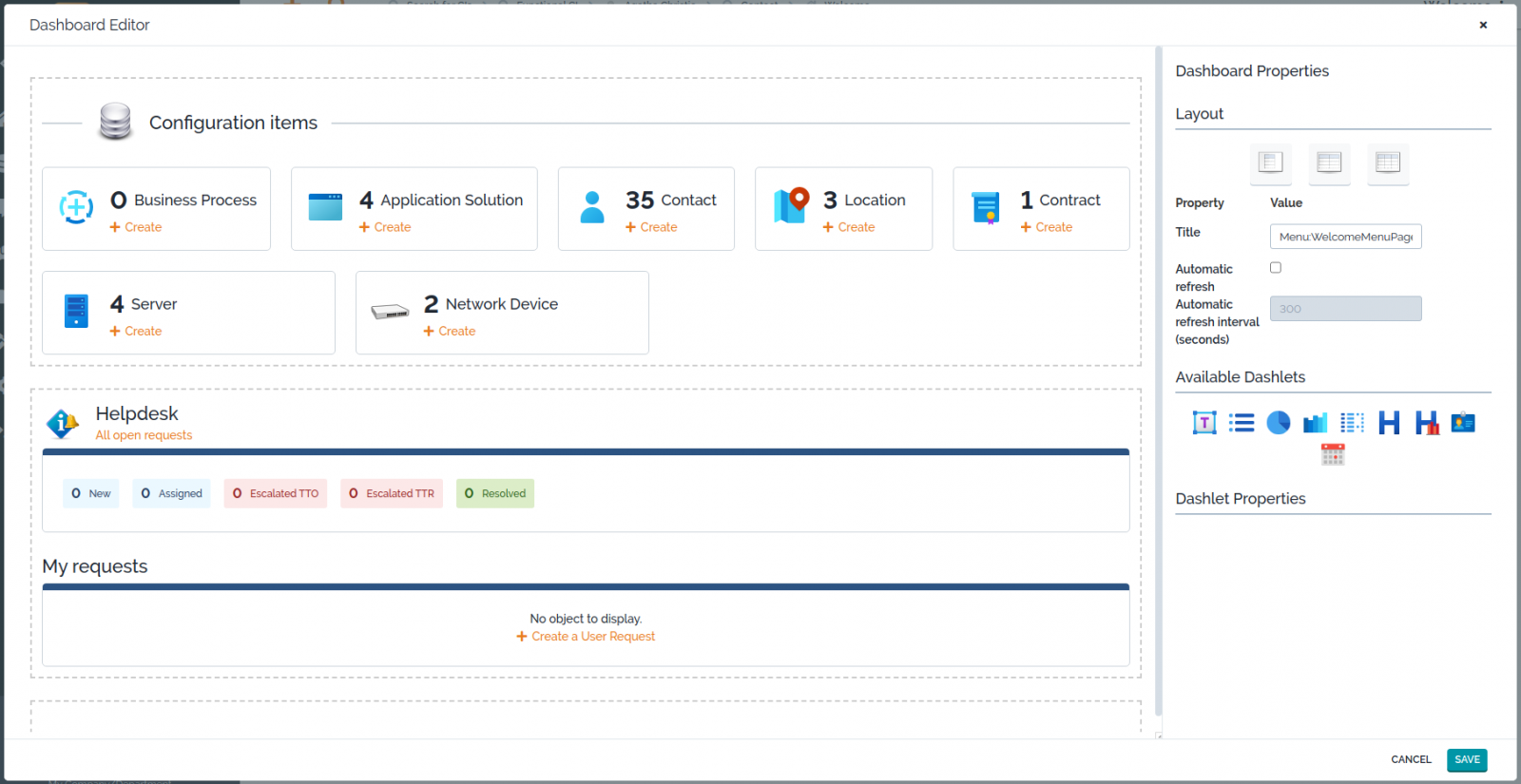Click the dashboard Title input field
Viewport: 1521px width, 784px height.
pos(1345,237)
